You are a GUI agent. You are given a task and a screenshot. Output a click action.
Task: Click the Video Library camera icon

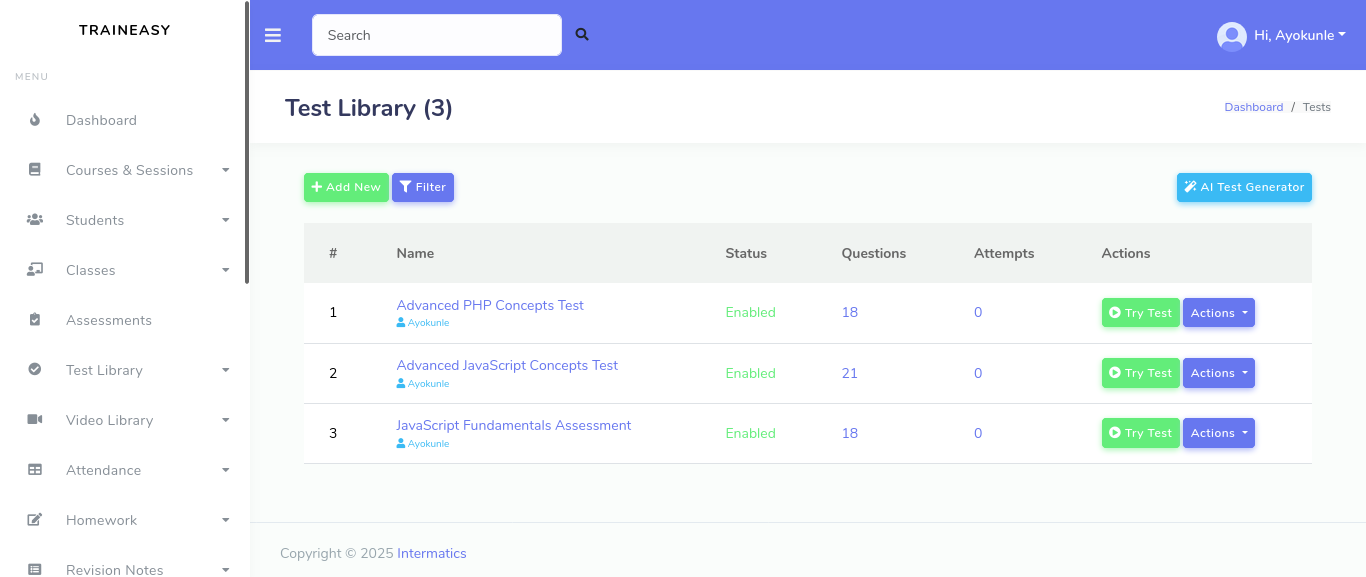(x=35, y=420)
